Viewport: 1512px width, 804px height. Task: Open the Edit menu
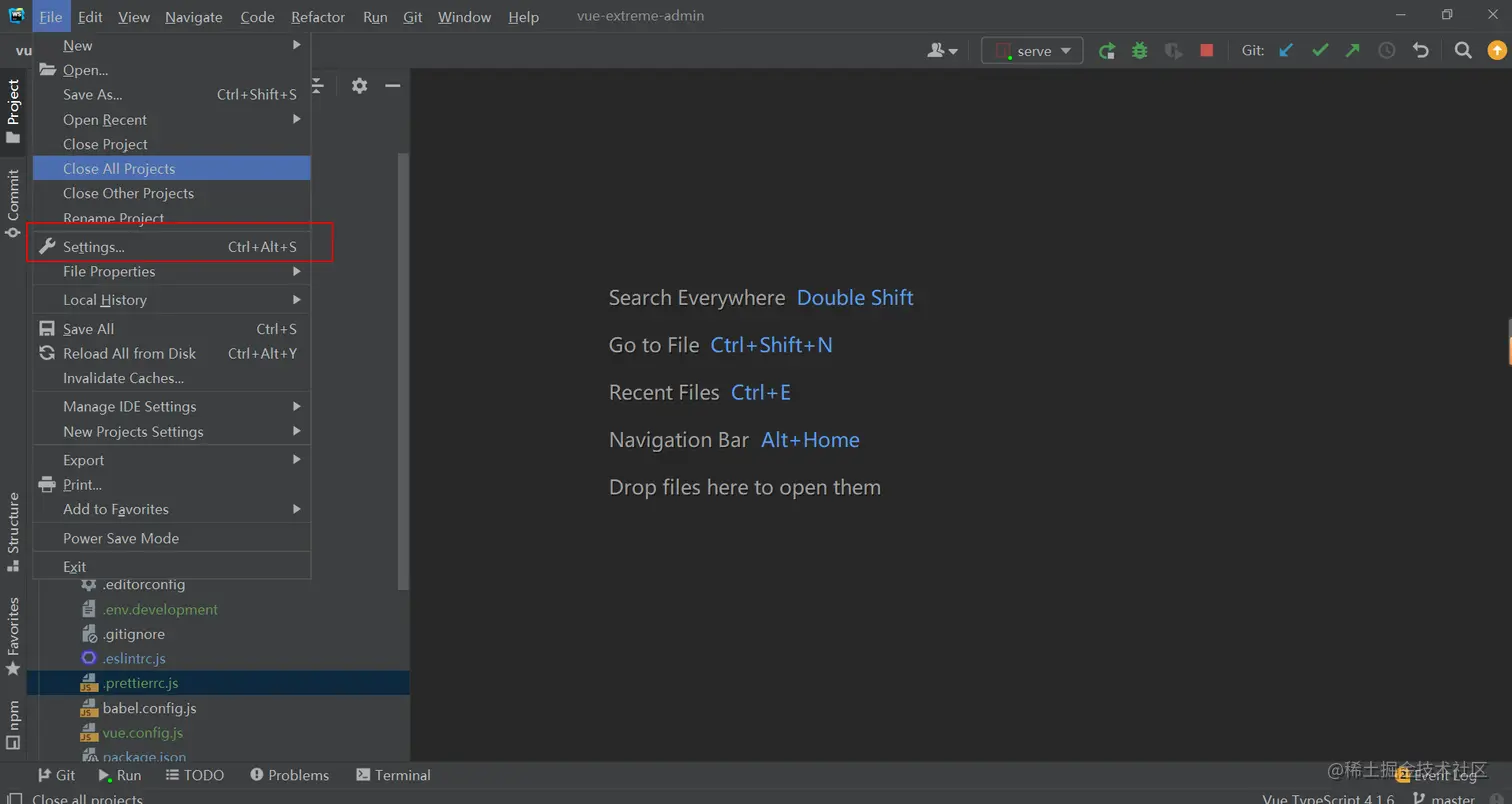point(90,17)
